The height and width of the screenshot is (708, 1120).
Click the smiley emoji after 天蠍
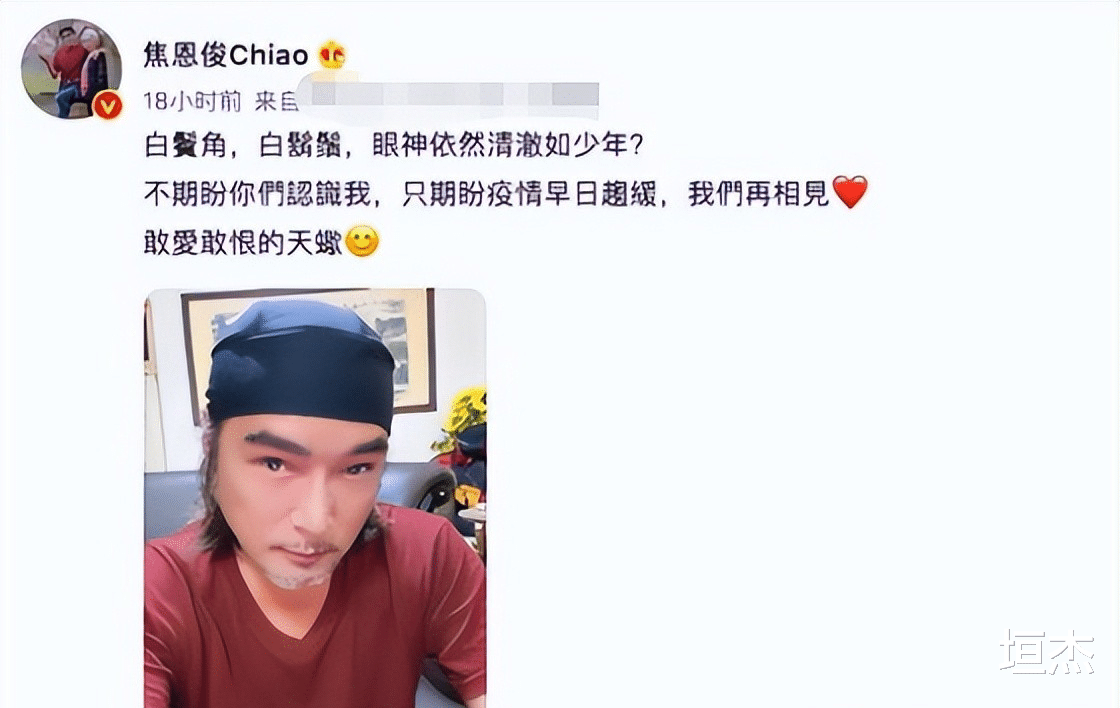pos(361,241)
